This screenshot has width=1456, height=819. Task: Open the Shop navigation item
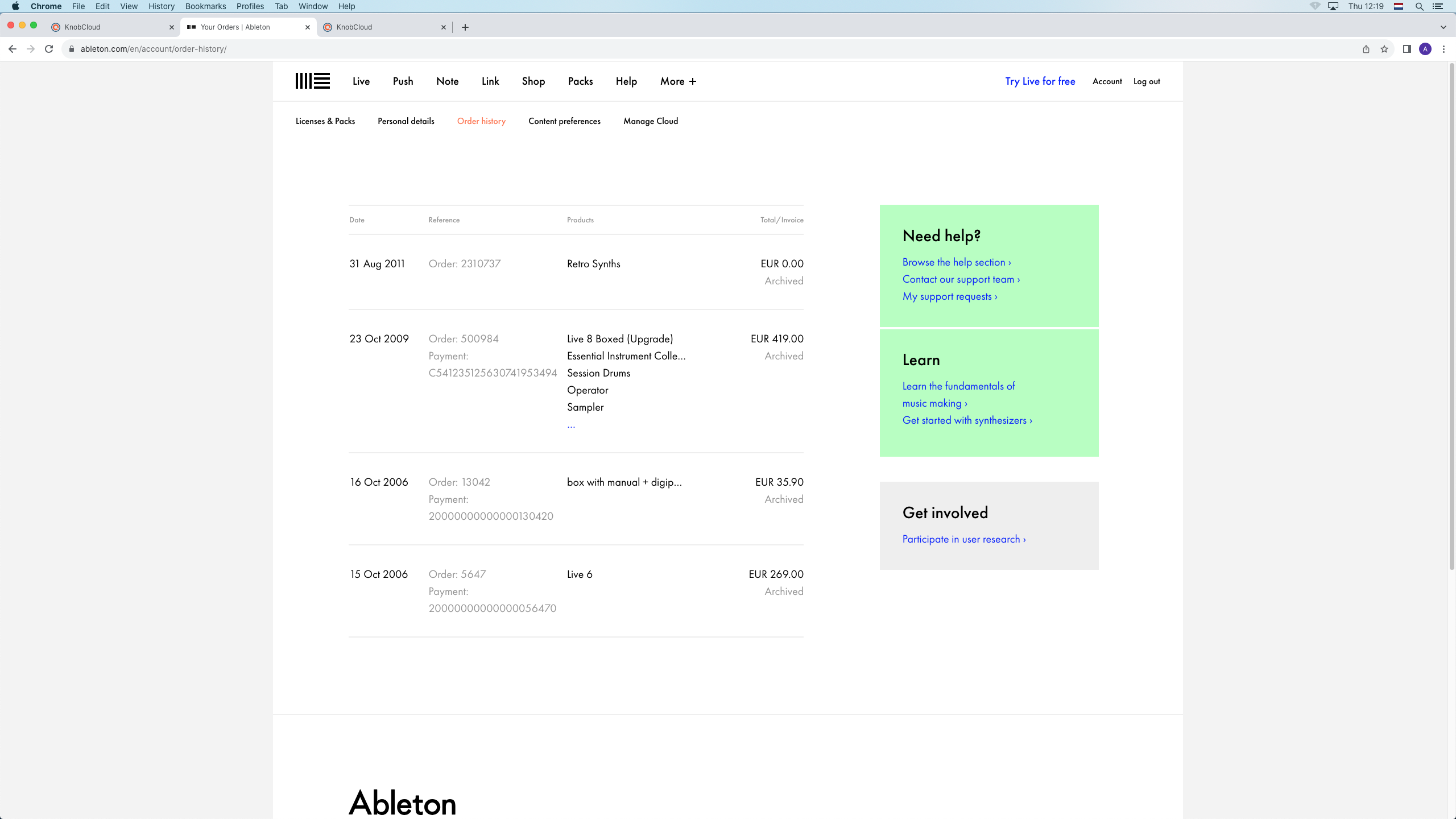[533, 81]
